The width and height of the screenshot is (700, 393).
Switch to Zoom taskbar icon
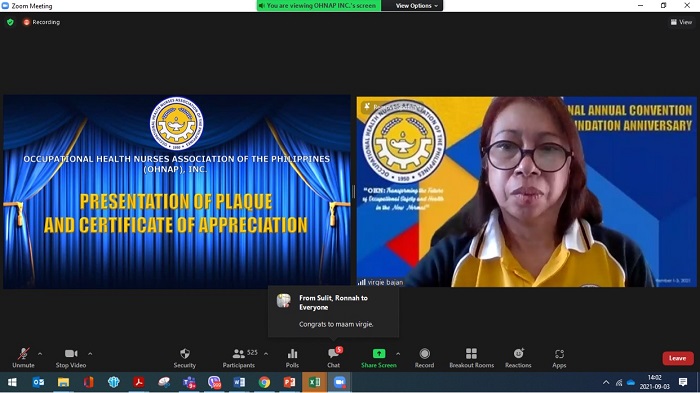tap(340, 382)
